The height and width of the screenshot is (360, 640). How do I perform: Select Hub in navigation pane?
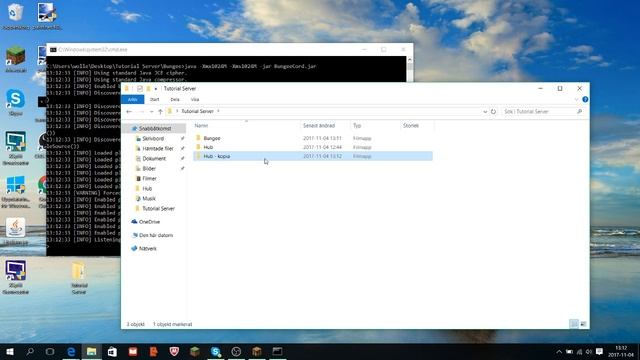point(147,189)
